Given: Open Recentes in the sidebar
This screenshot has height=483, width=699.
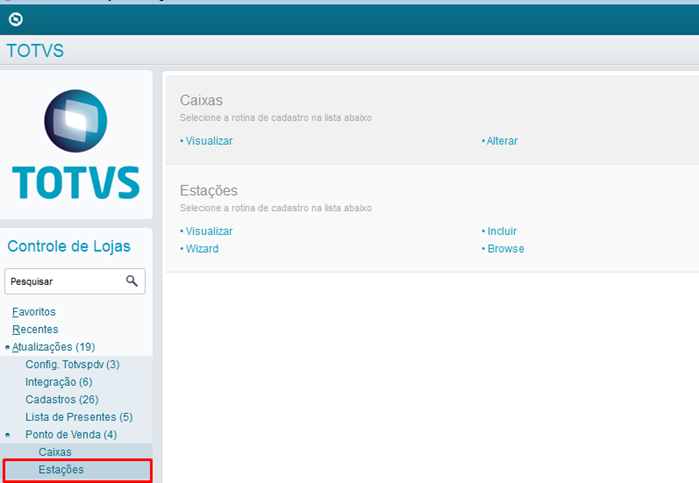Looking at the screenshot, I should pyautogui.click(x=35, y=329).
